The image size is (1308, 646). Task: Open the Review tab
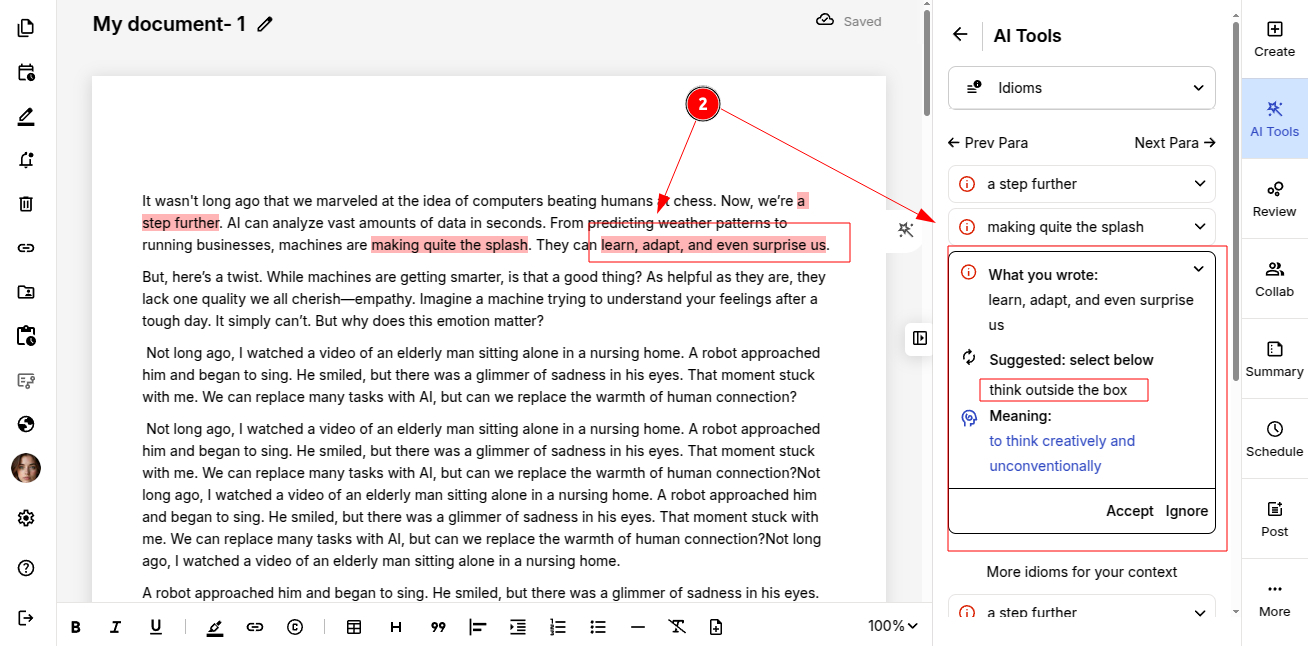[x=1274, y=199]
